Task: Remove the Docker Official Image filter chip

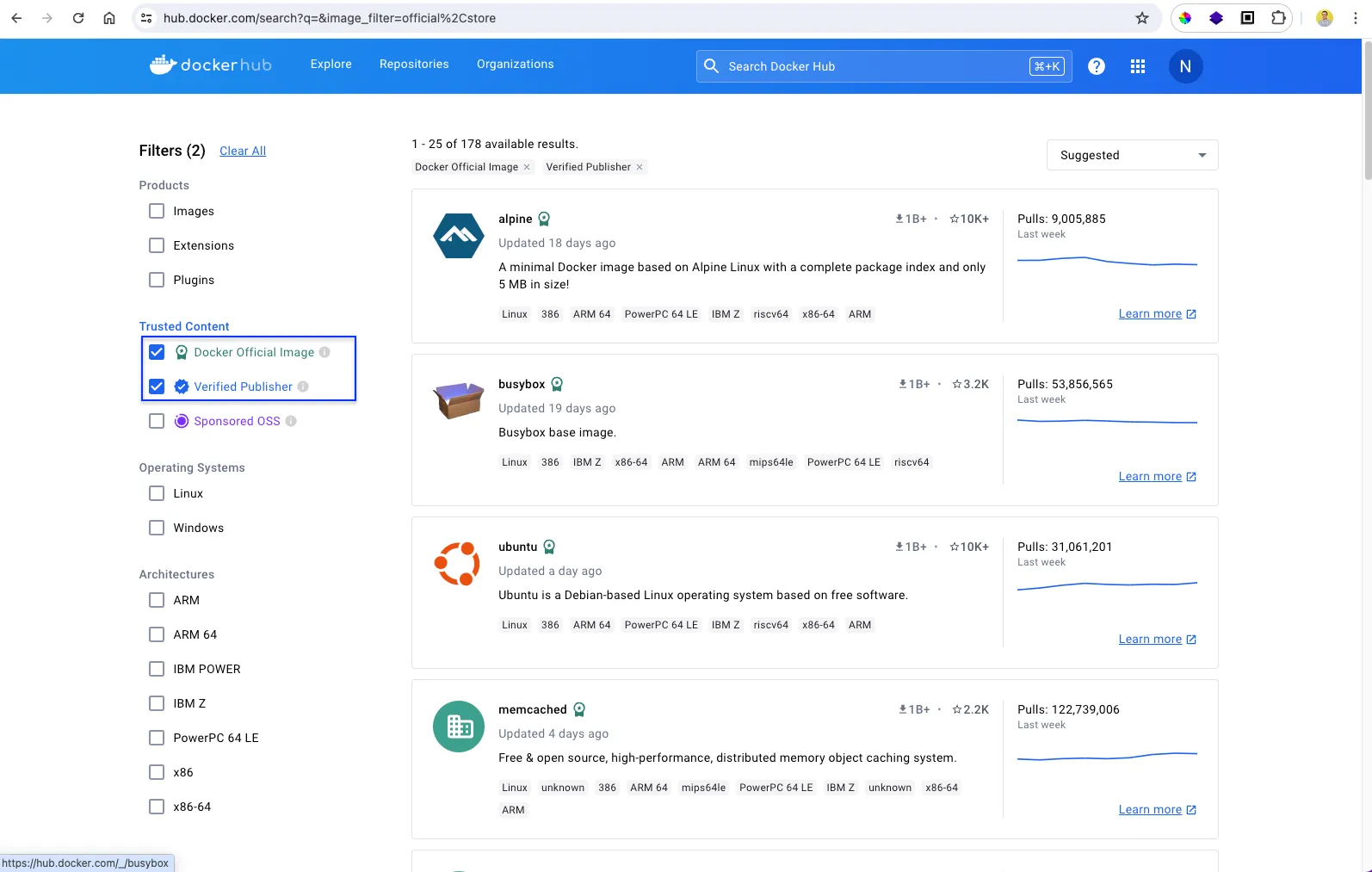Action: (x=527, y=167)
